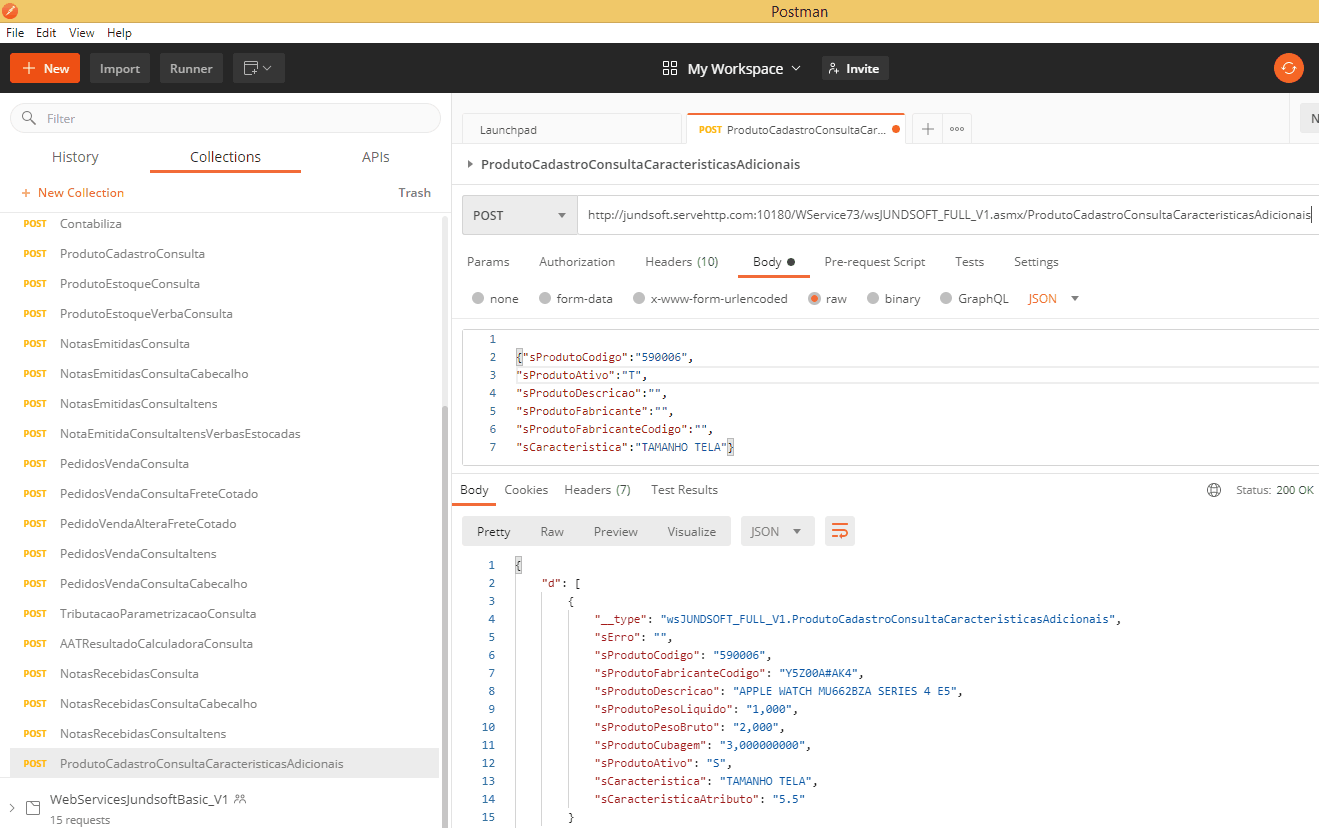Click the orange sync icon
The width and height of the screenshot is (1319, 828).
coord(1288,68)
